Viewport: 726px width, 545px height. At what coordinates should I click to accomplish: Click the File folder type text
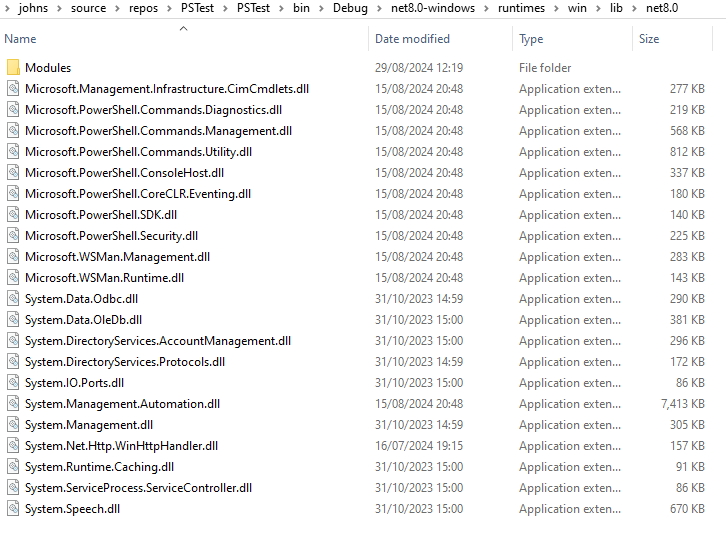point(545,68)
